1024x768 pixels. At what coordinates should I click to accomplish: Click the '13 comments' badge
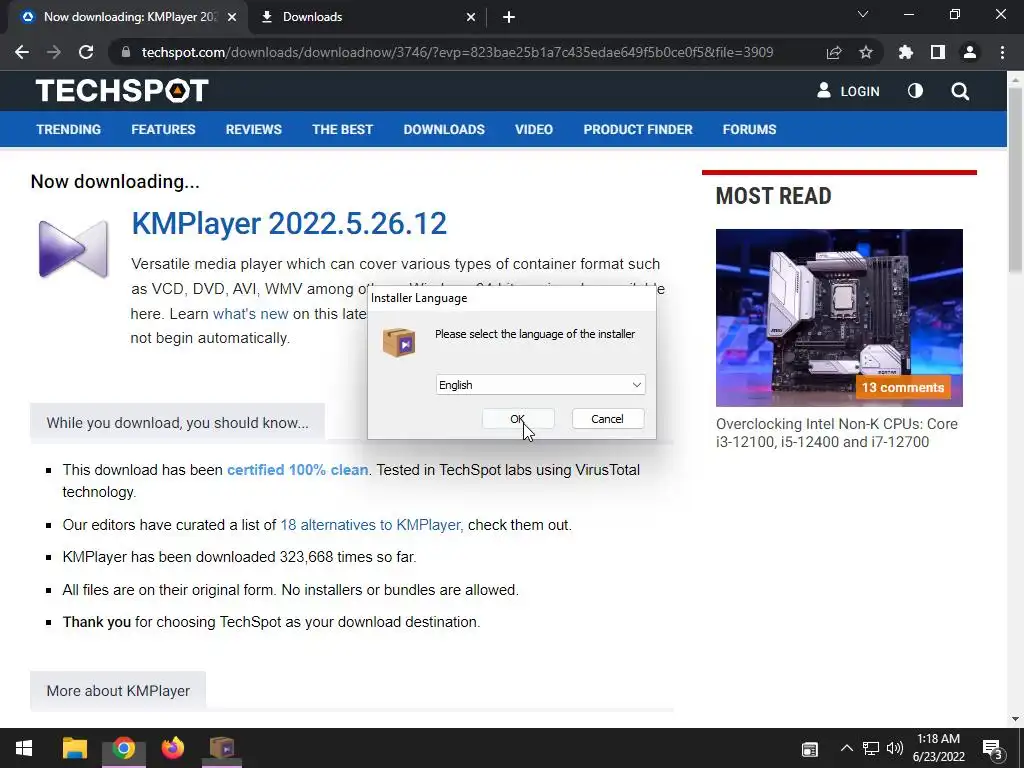click(903, 387)
